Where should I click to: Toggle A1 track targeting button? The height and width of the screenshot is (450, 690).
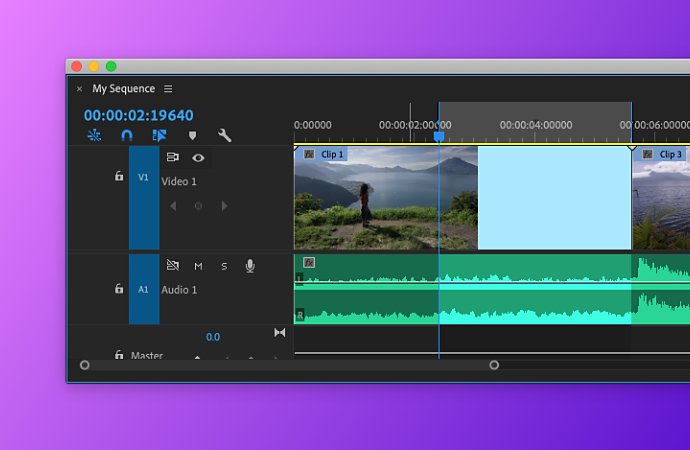[x=144, y=289]
